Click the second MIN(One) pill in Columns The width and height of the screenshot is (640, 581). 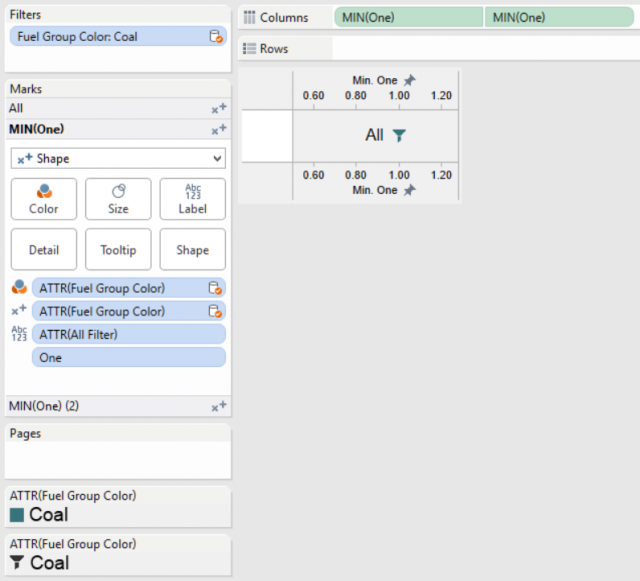(559, 18)
